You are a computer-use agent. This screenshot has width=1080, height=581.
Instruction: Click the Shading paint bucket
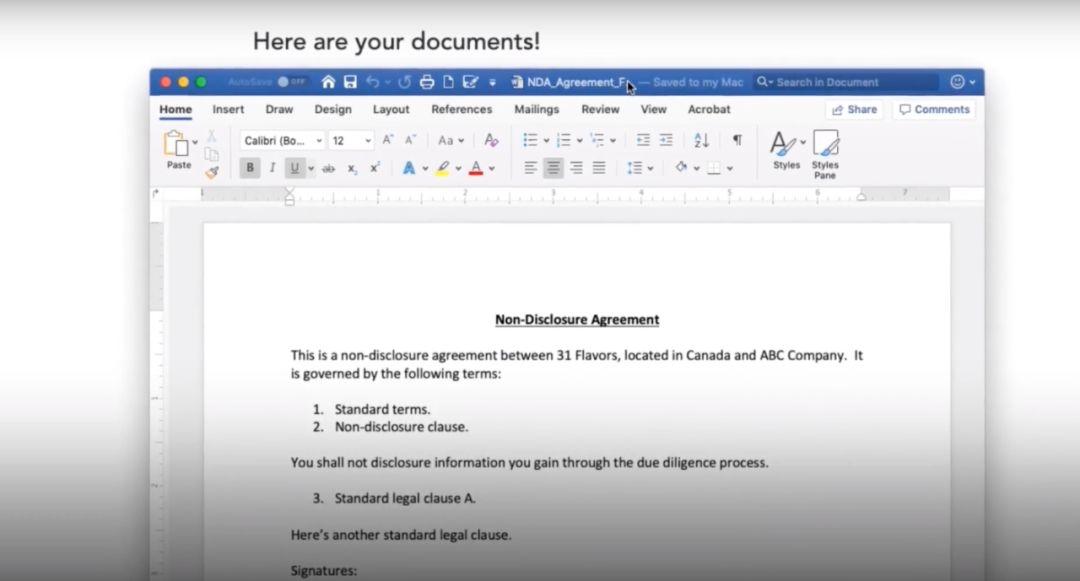(x=681, y=167)
